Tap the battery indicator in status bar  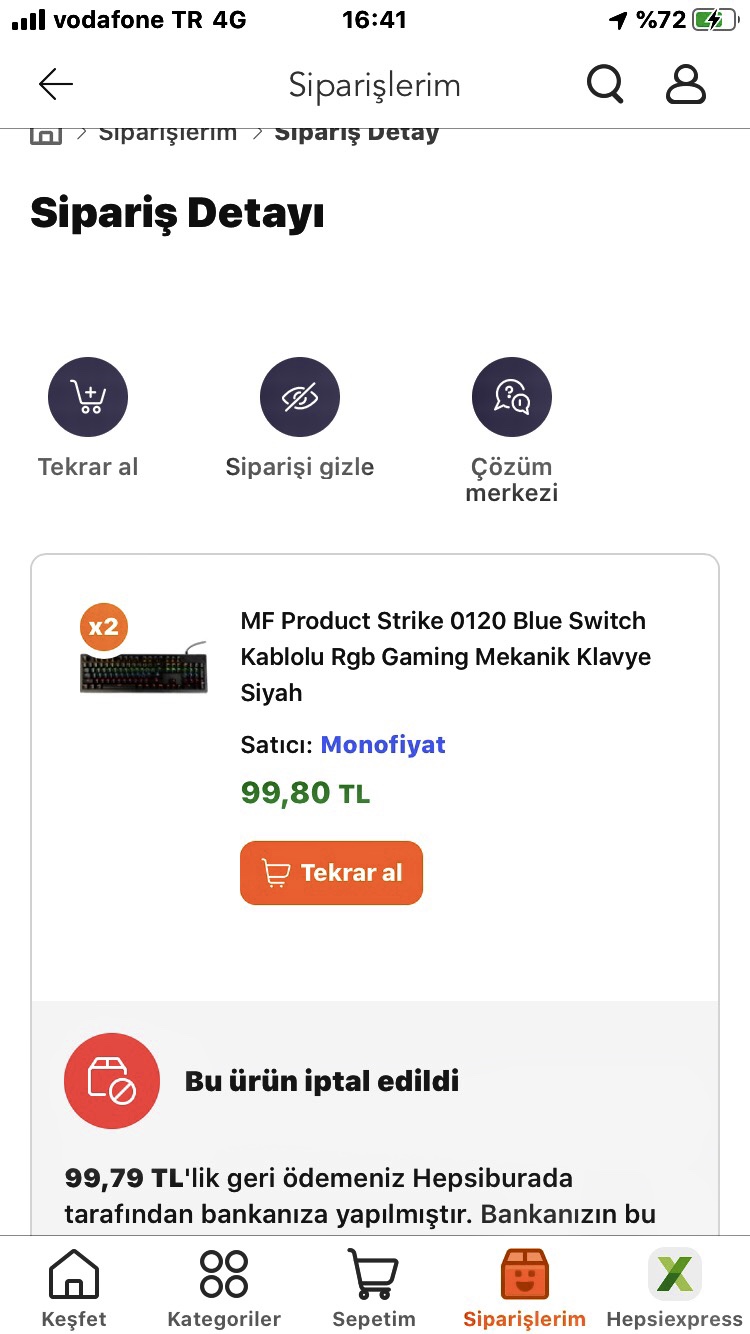point(718,20)
